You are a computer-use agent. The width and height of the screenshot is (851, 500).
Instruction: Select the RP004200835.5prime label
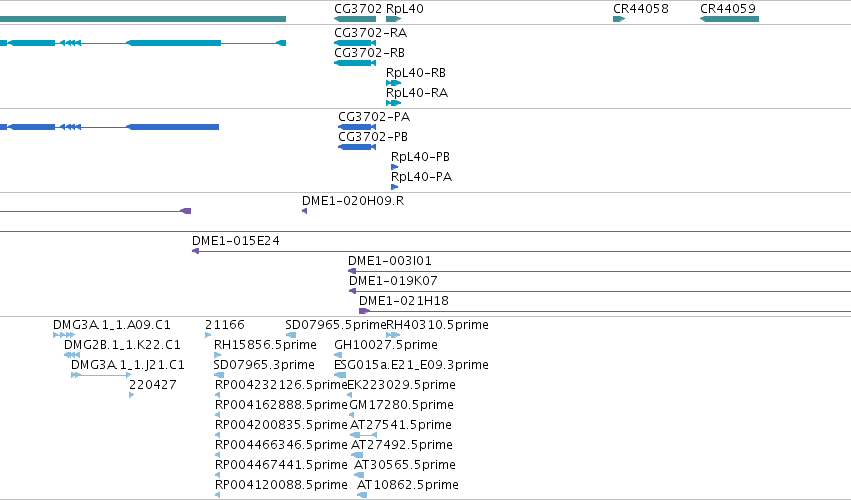click(x=281, y=425)
